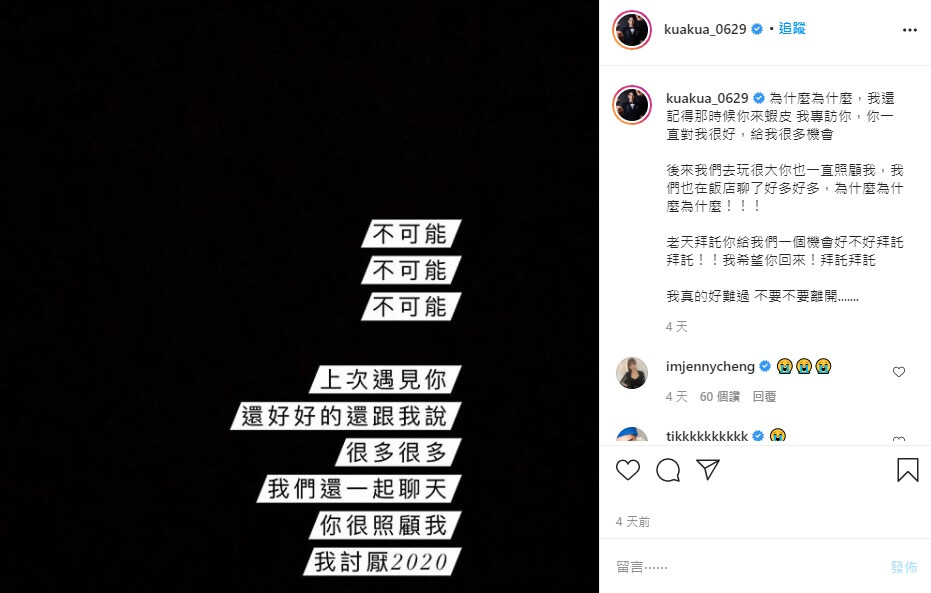Open the tikkkkkkkkkk username link
This screenshot has width=931, height=593.
click(x=707, y=436)
